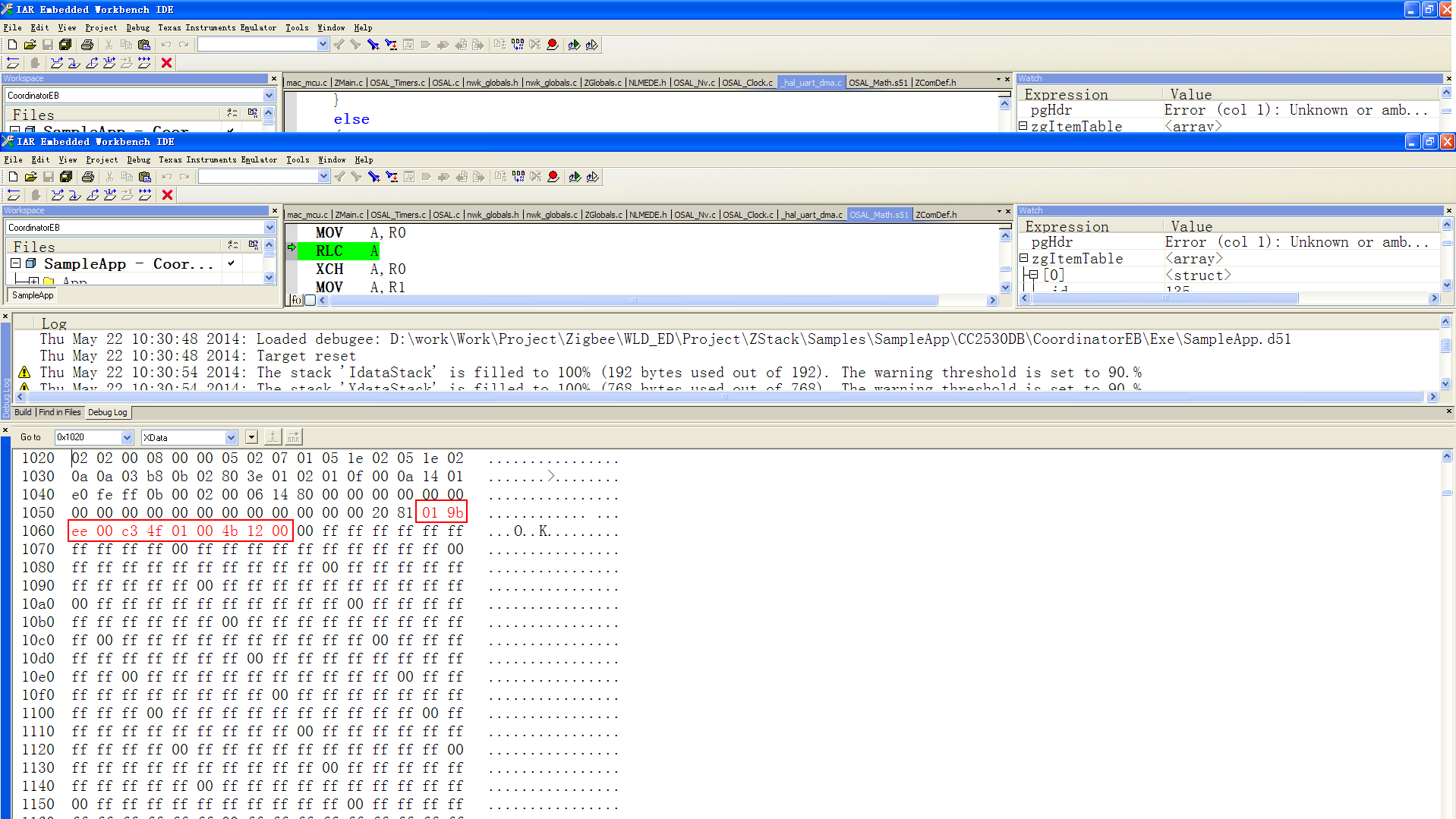The image size is (1456, 819).
Task: Click the Stop Debugging red X icon
Action: (168, 195)
